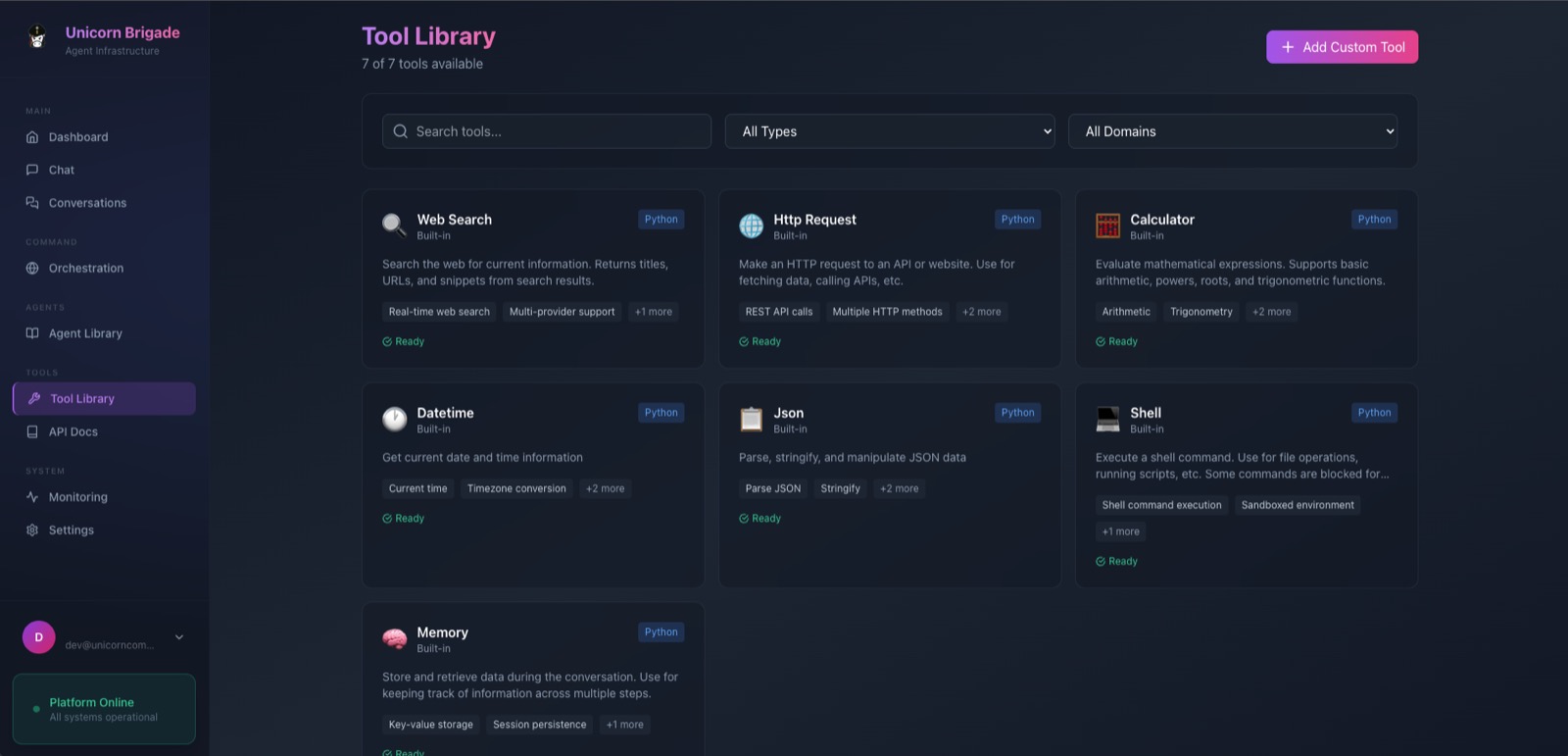Click the user avatar with letter D
The image size is (1568, 756).
point(39,637)
